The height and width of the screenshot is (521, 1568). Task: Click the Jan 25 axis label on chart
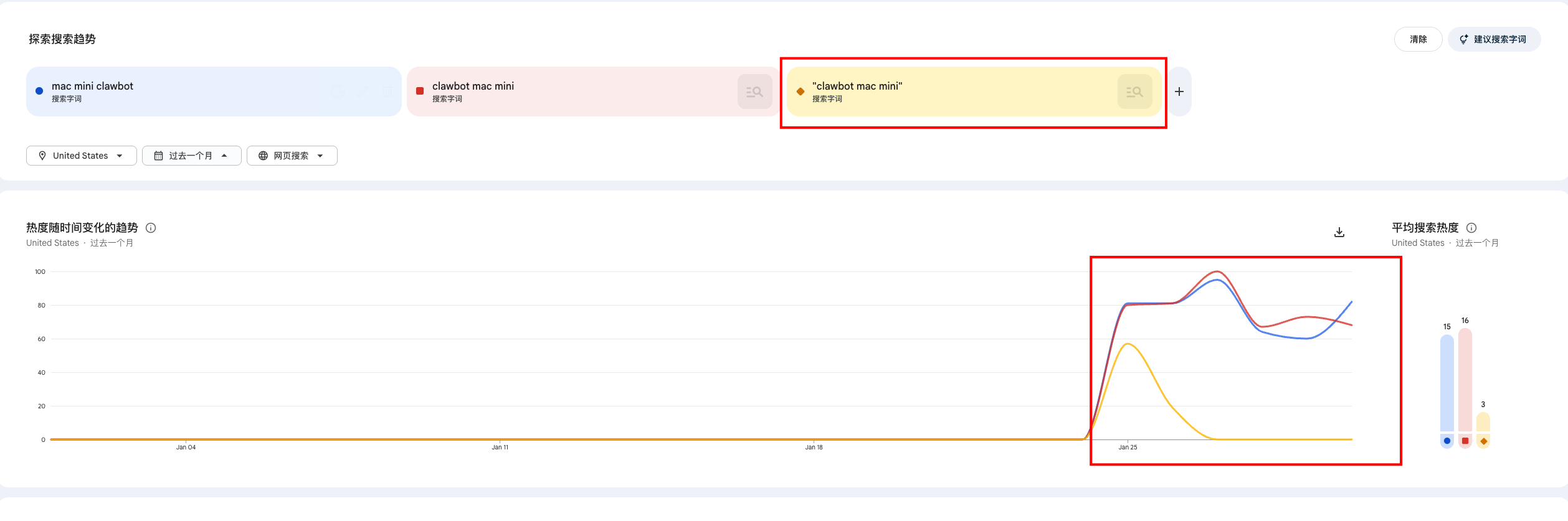click(1128, 447)
